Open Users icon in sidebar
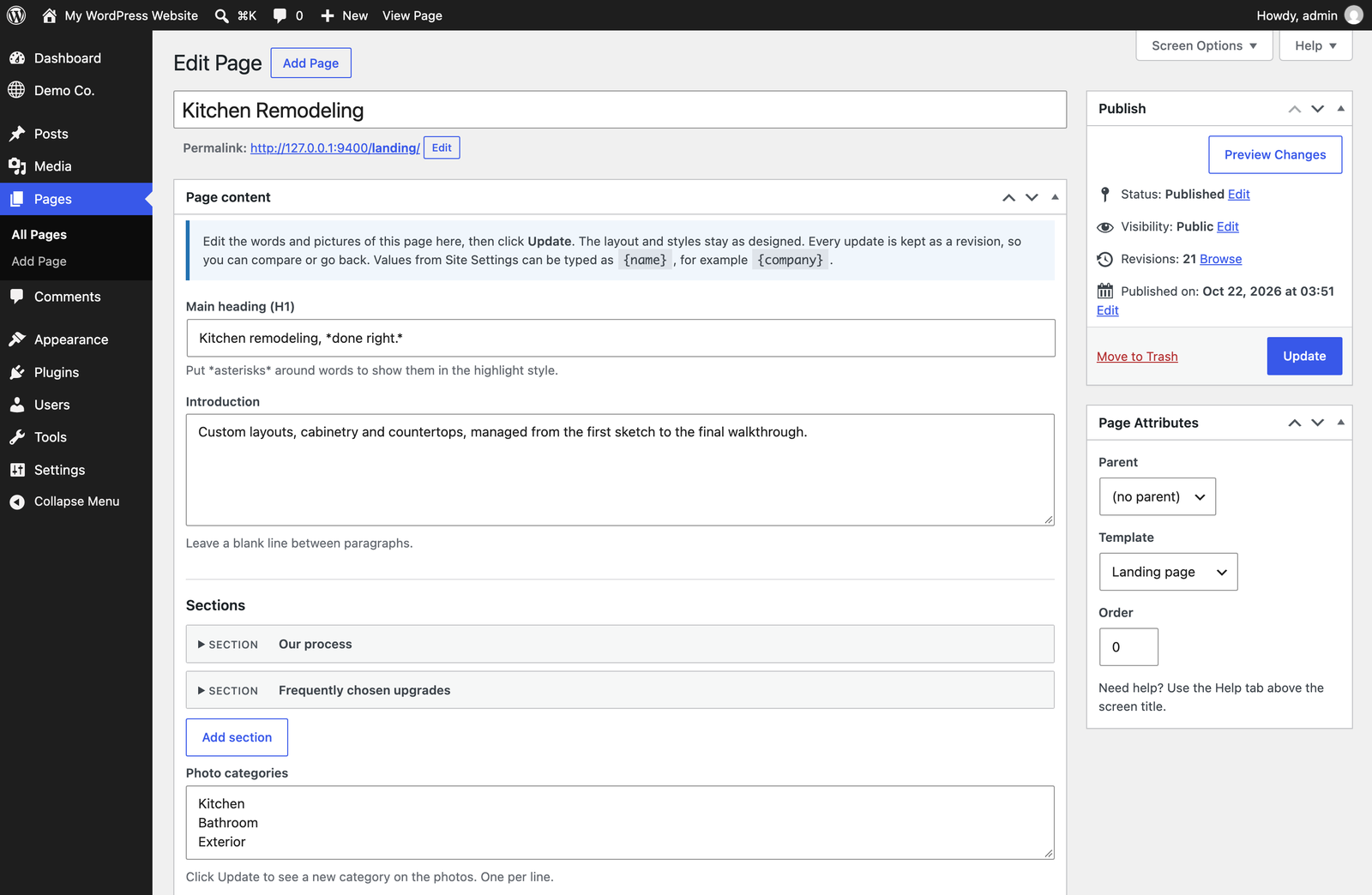Screen dimensions: 1372x895 click(x=17, y=405)
